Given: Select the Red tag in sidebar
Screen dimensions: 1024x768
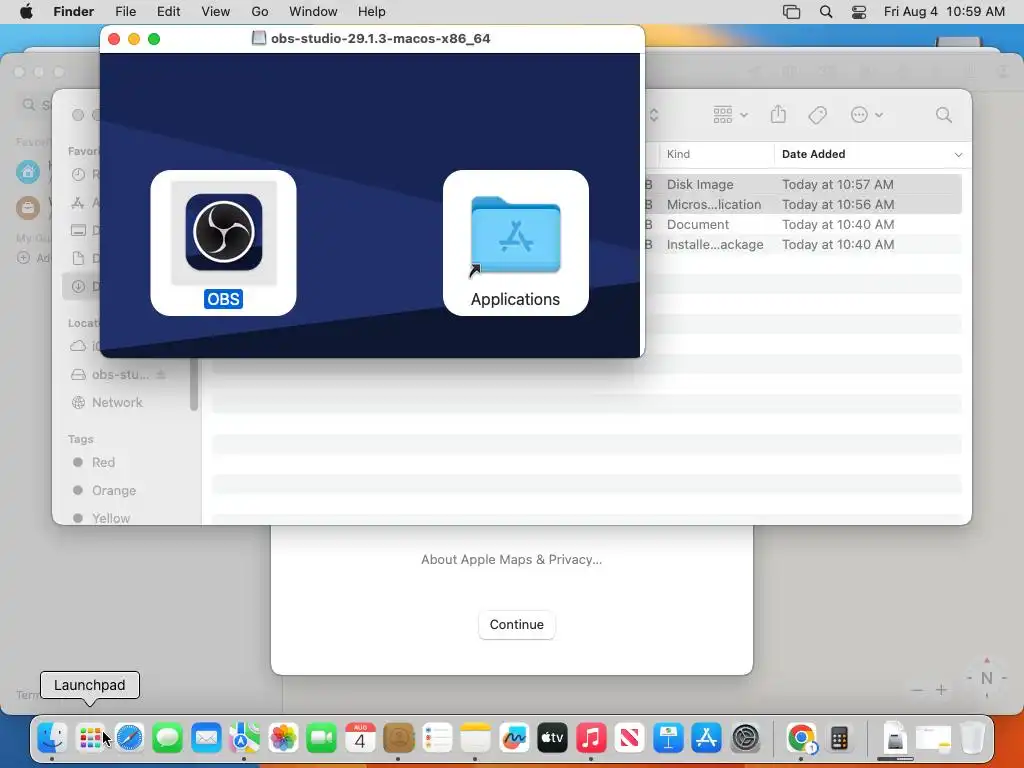Looking at the screenshot, I should tap(103, 462).
